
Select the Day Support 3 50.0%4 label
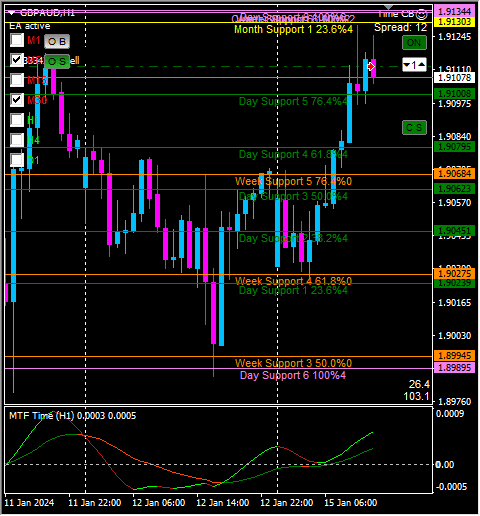point(293,196)
